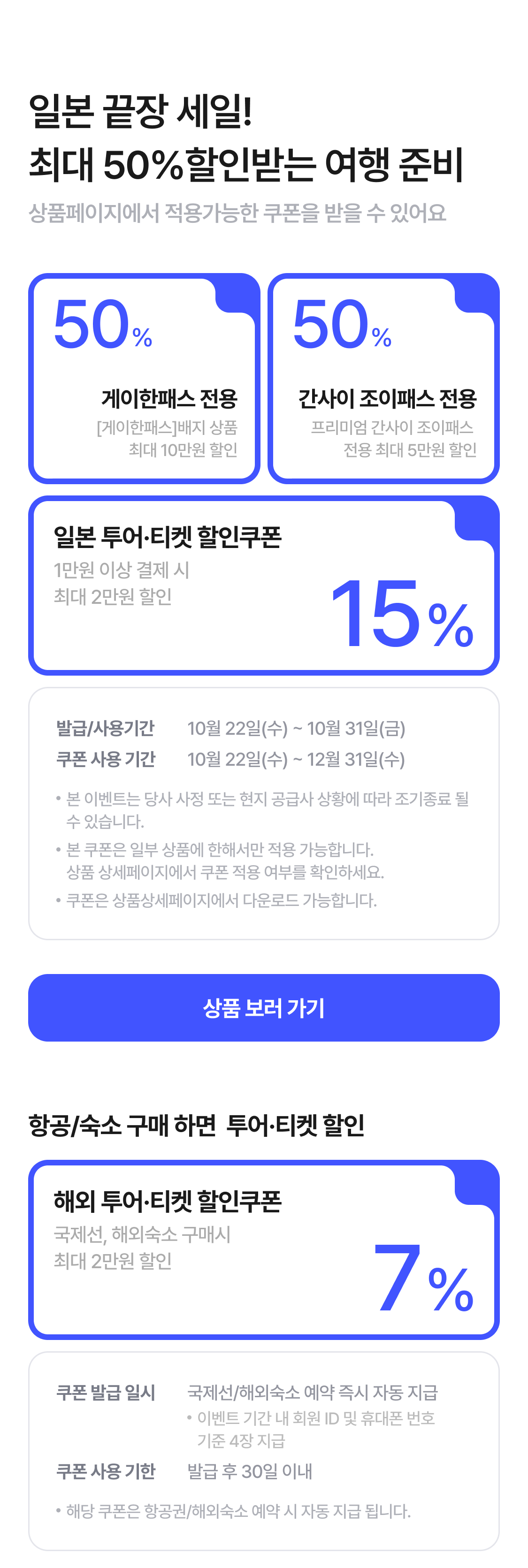Image resolution: width=528 pixels, height=1568 pixels.
Task: Tap the 50% figure on 간사이 조이패스 coupon
Action: pyautogui.click(x=342, y=325)
